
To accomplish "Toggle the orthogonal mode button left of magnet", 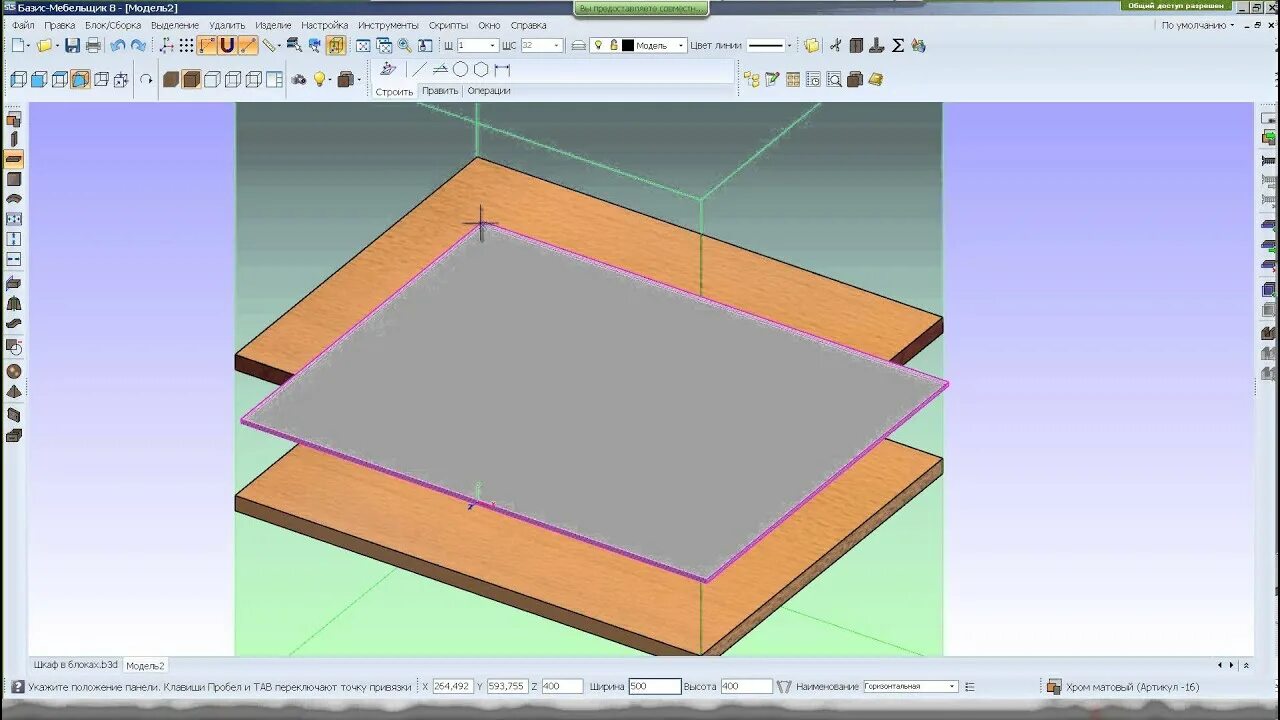I will pyautogui.click(x=207, y=45).
